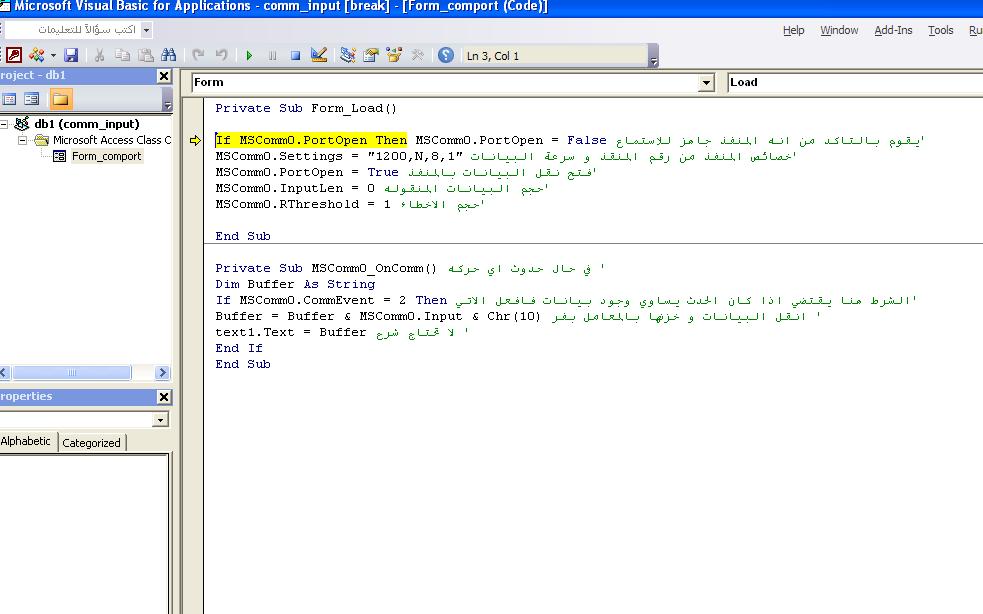Select db1 (comm_input) project item
This screenshot has width=983, height=614.
[x=87, y=124]
